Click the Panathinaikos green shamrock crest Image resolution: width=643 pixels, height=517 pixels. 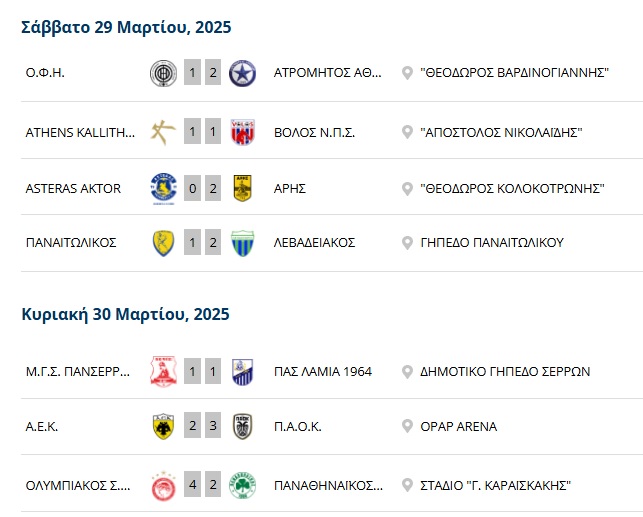pyautogui.click(x=242, y=485)
